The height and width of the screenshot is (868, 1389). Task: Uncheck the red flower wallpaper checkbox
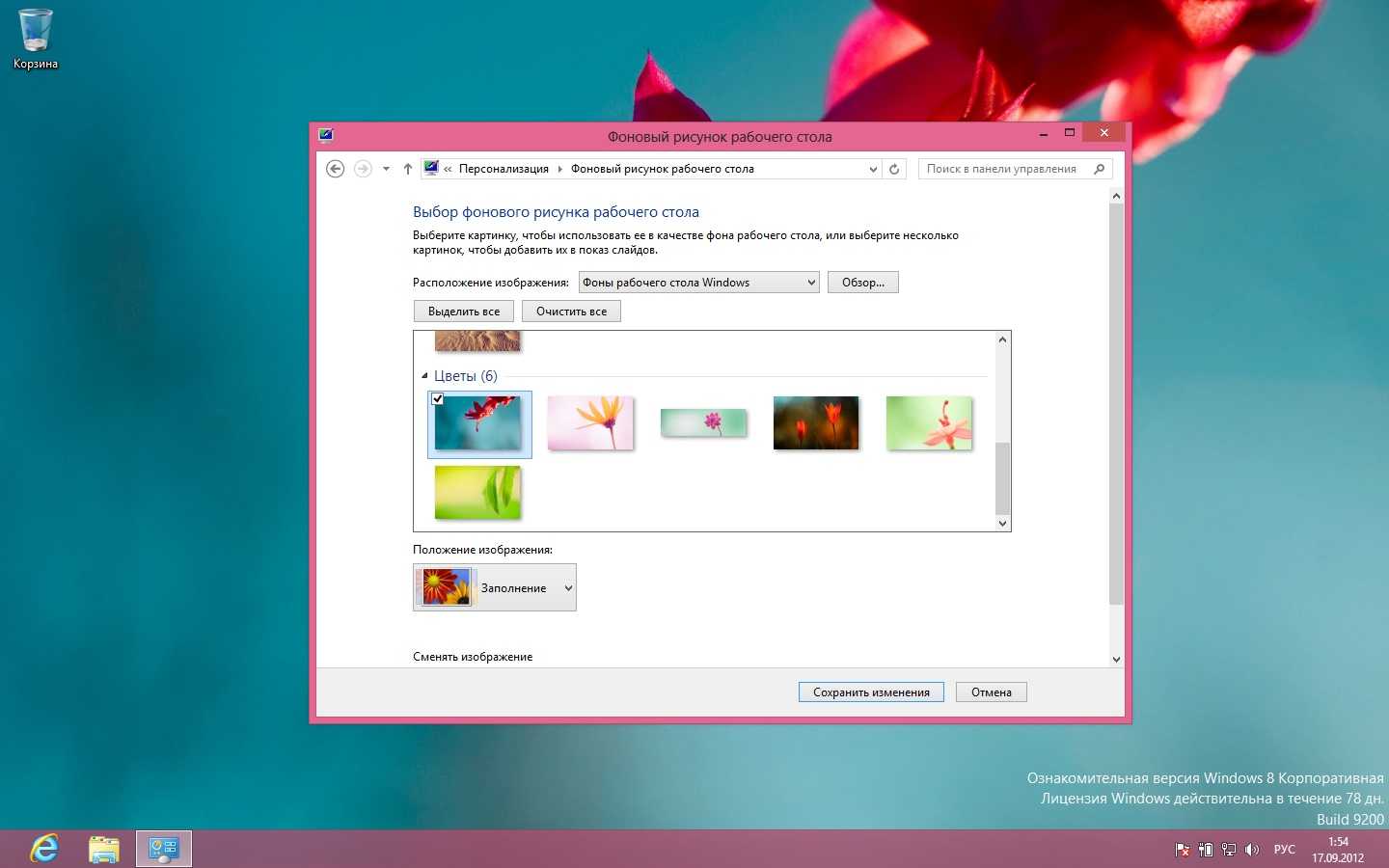click(x=438, y=399)
